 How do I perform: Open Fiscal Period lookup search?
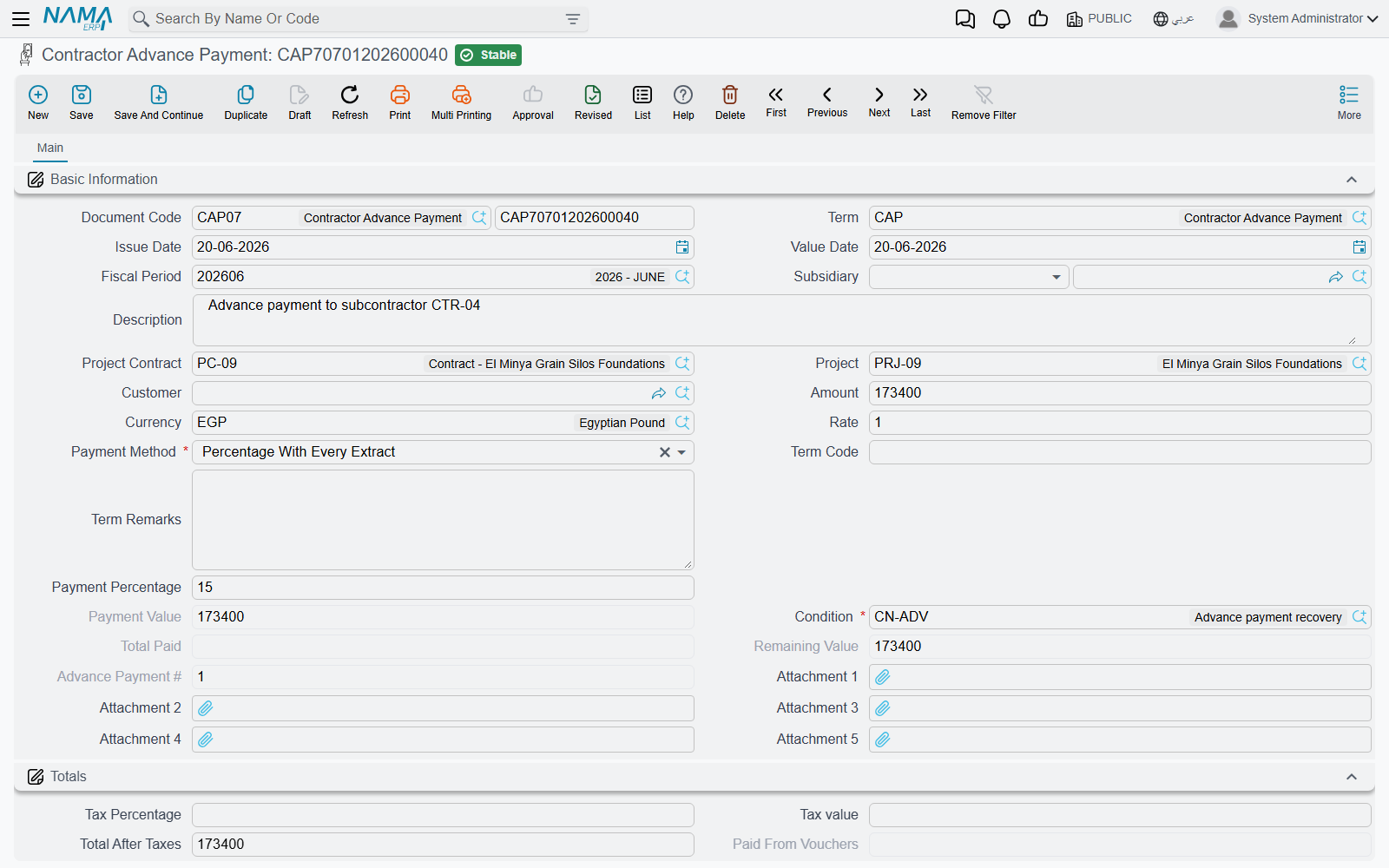682,277
